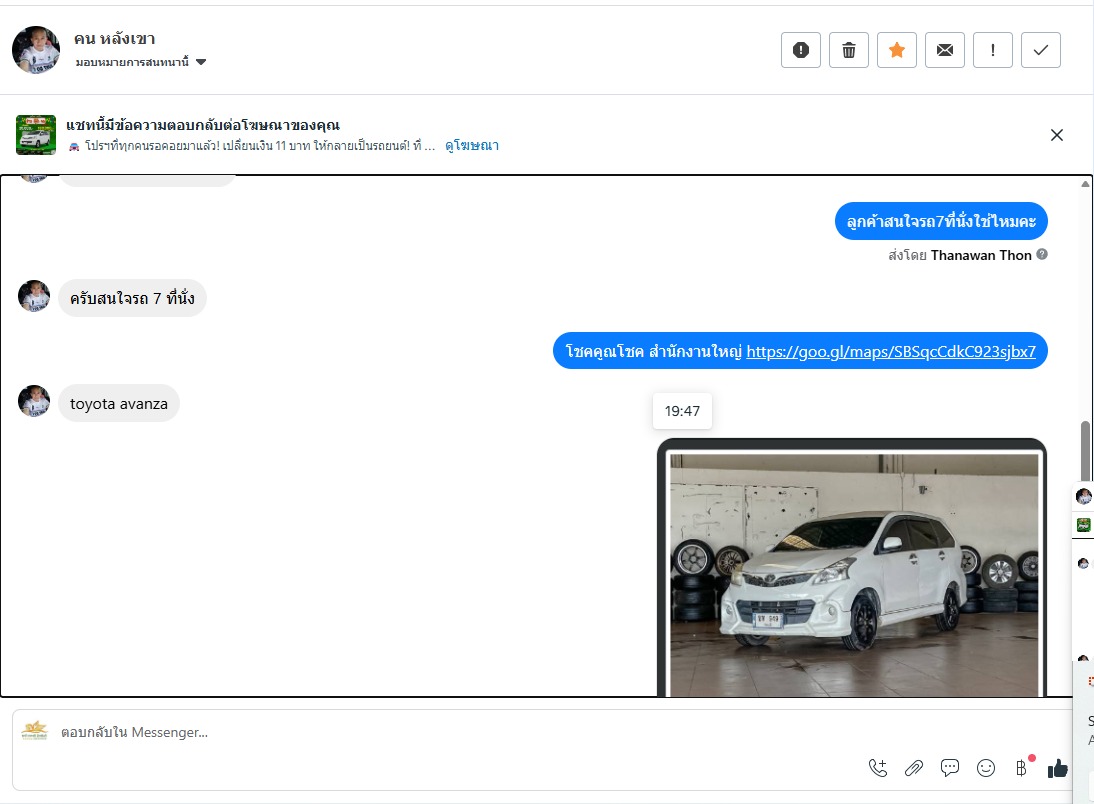Attach a file with paperclip icon
The image size is (1094, 804).
click(x=914, y=768)
